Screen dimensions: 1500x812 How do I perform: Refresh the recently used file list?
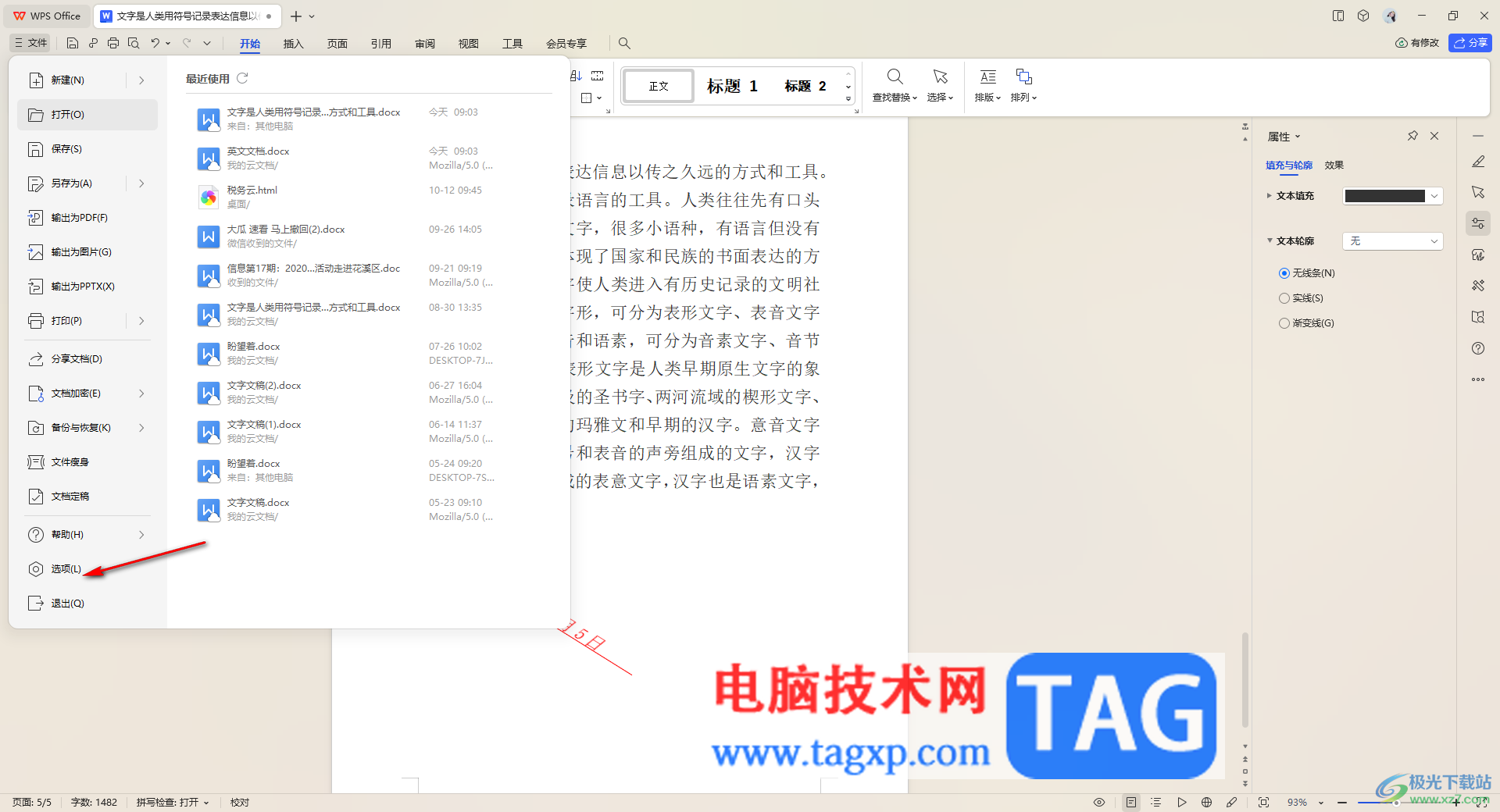click(x=242, y=78)
